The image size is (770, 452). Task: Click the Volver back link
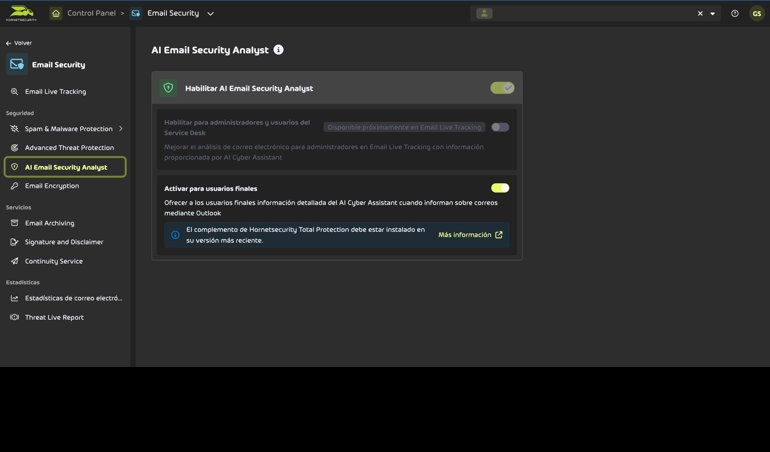pos(19,43)
